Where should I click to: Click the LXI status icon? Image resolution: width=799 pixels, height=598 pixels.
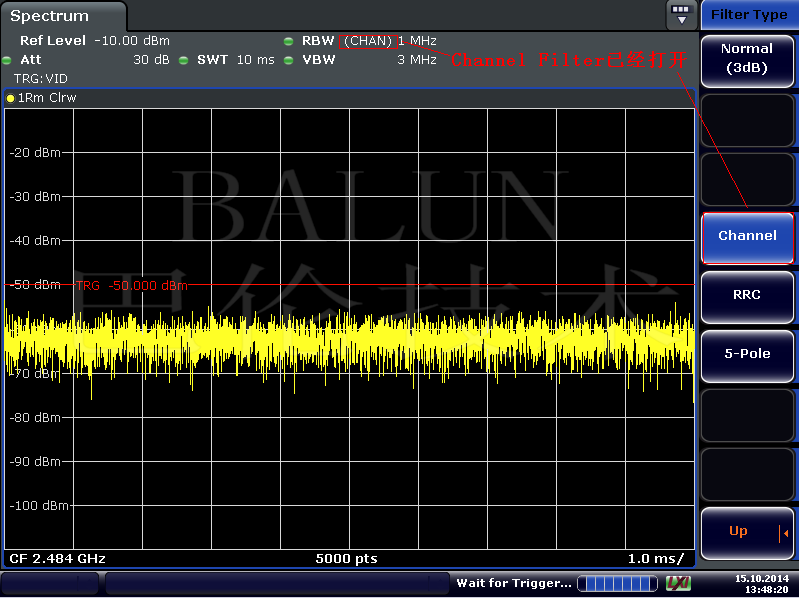click(x=678, y=583)
